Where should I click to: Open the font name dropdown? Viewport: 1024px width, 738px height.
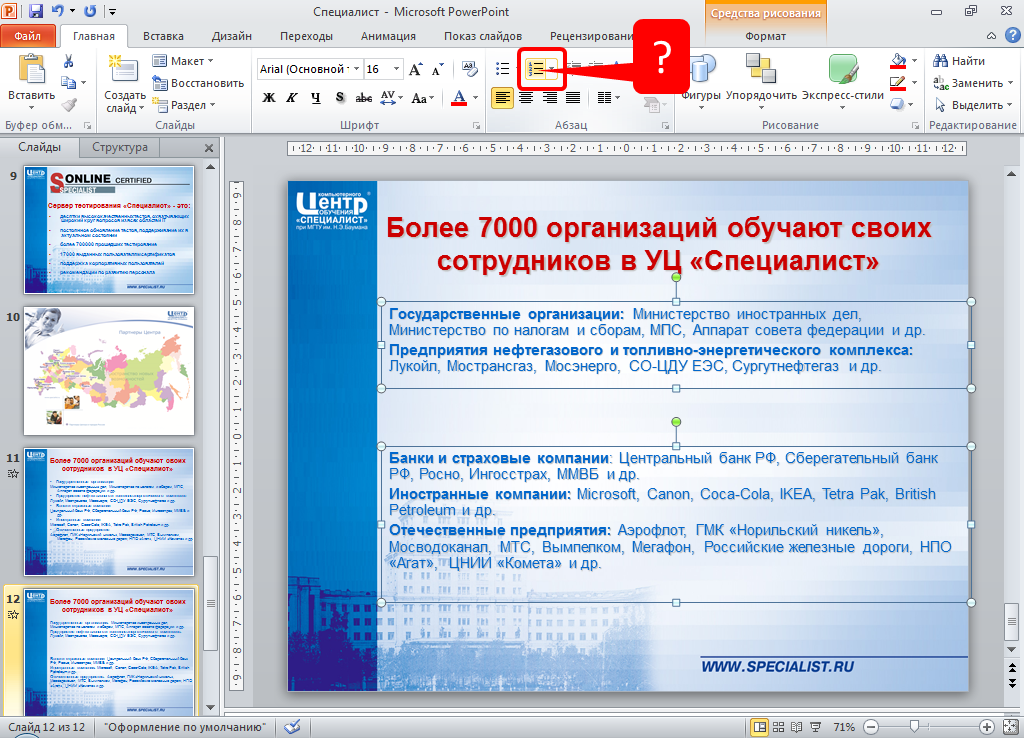(x=308, y=69)
